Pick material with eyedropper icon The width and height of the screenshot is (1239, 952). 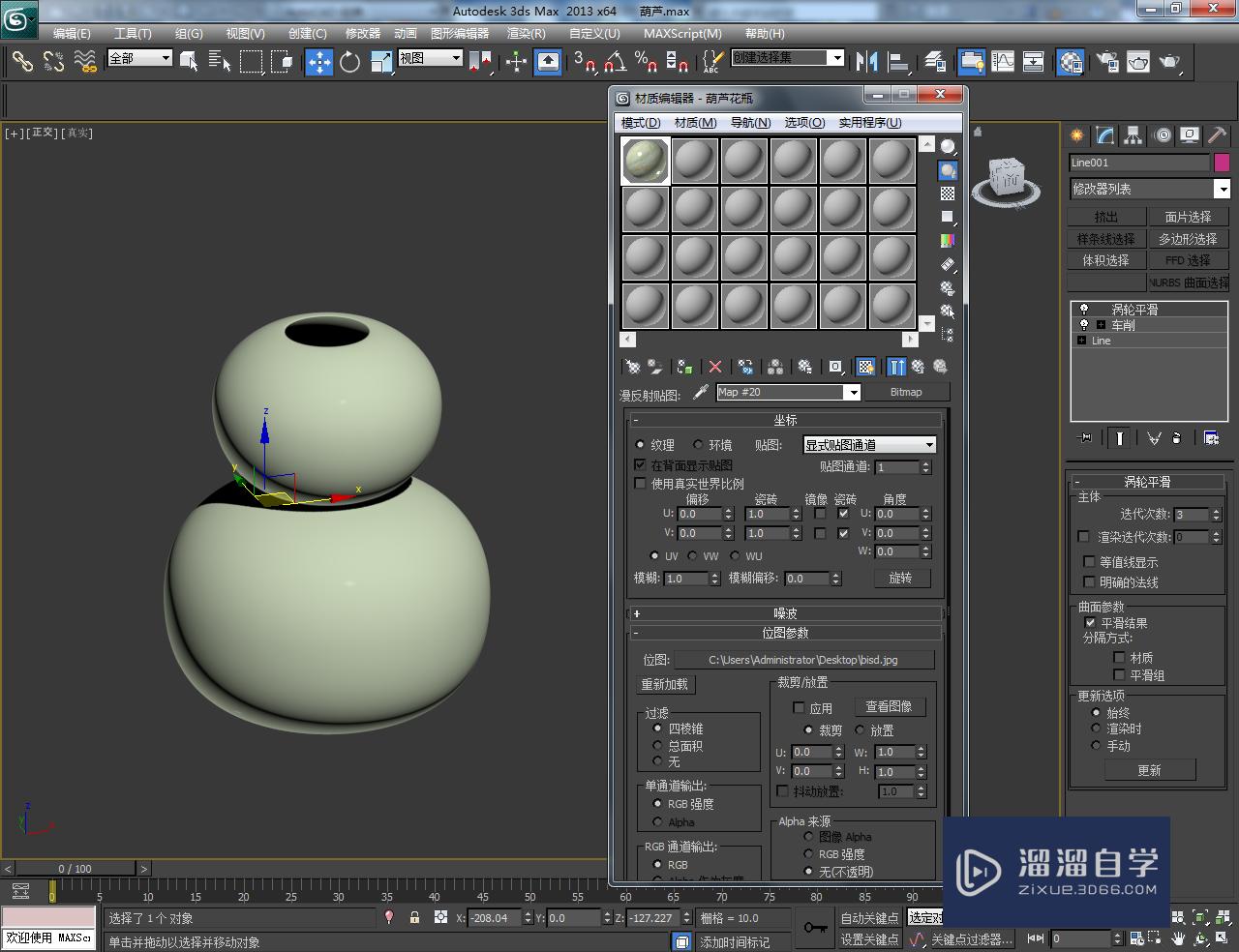pyautogui.click(x=701, y=392)
